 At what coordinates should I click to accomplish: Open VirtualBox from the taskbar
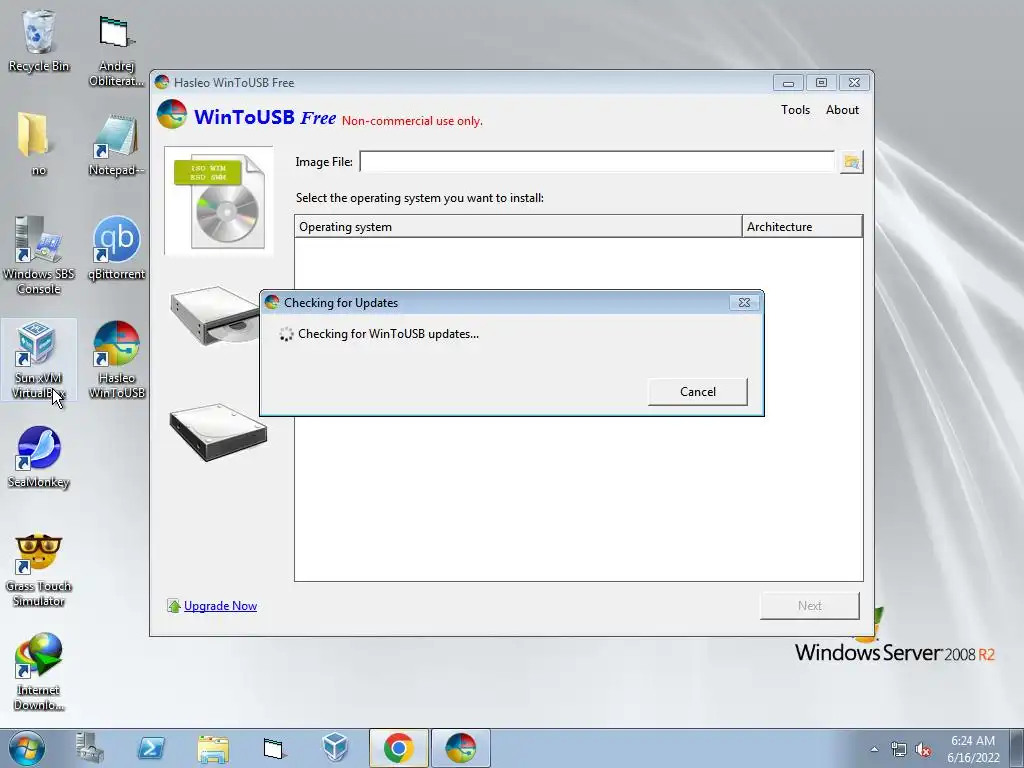coord(335,748)
